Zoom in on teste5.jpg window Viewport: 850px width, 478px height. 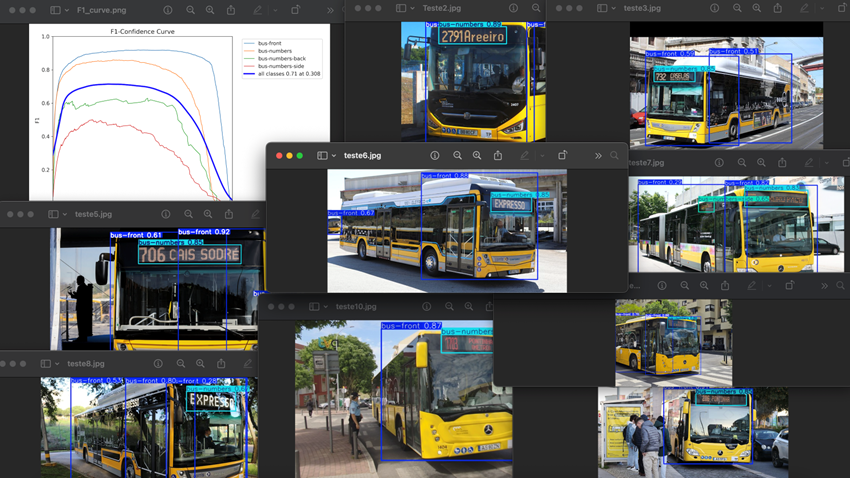point(208,214)
